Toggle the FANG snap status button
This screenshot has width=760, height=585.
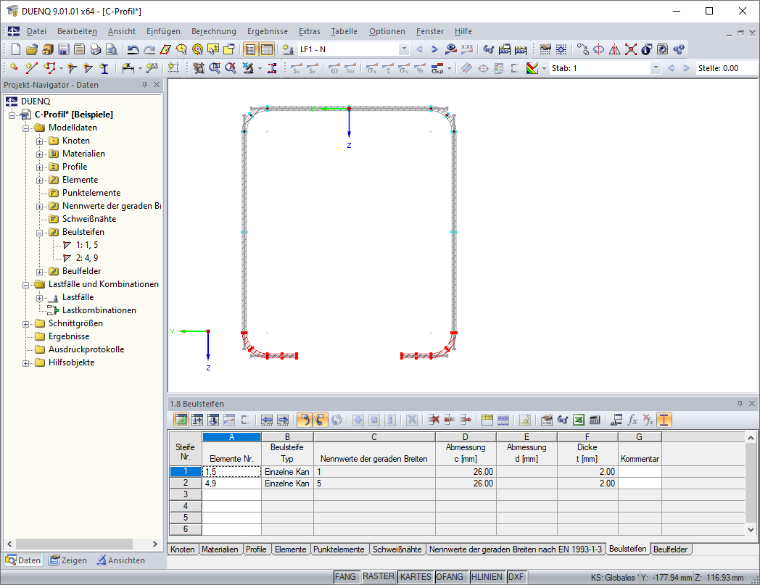pos(346,577)
